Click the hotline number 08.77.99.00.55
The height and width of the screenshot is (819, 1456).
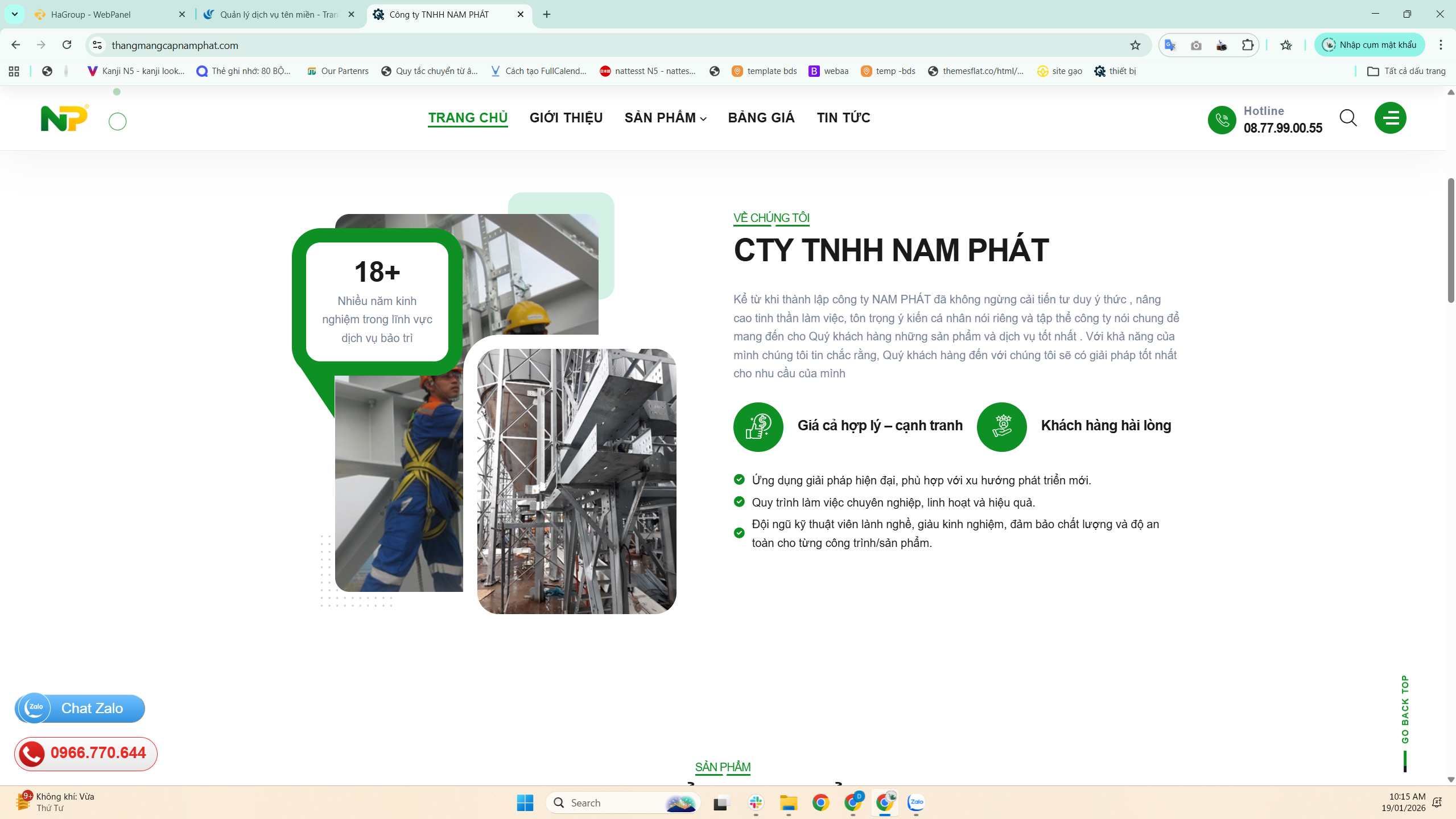[x=1282, y=128]
